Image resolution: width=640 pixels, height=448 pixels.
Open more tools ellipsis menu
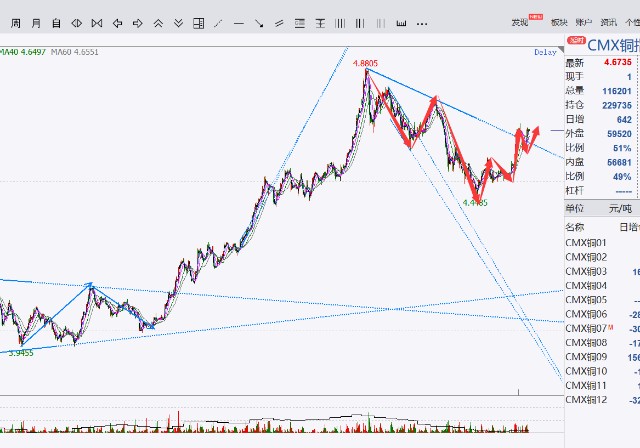(x=422, y=24)
